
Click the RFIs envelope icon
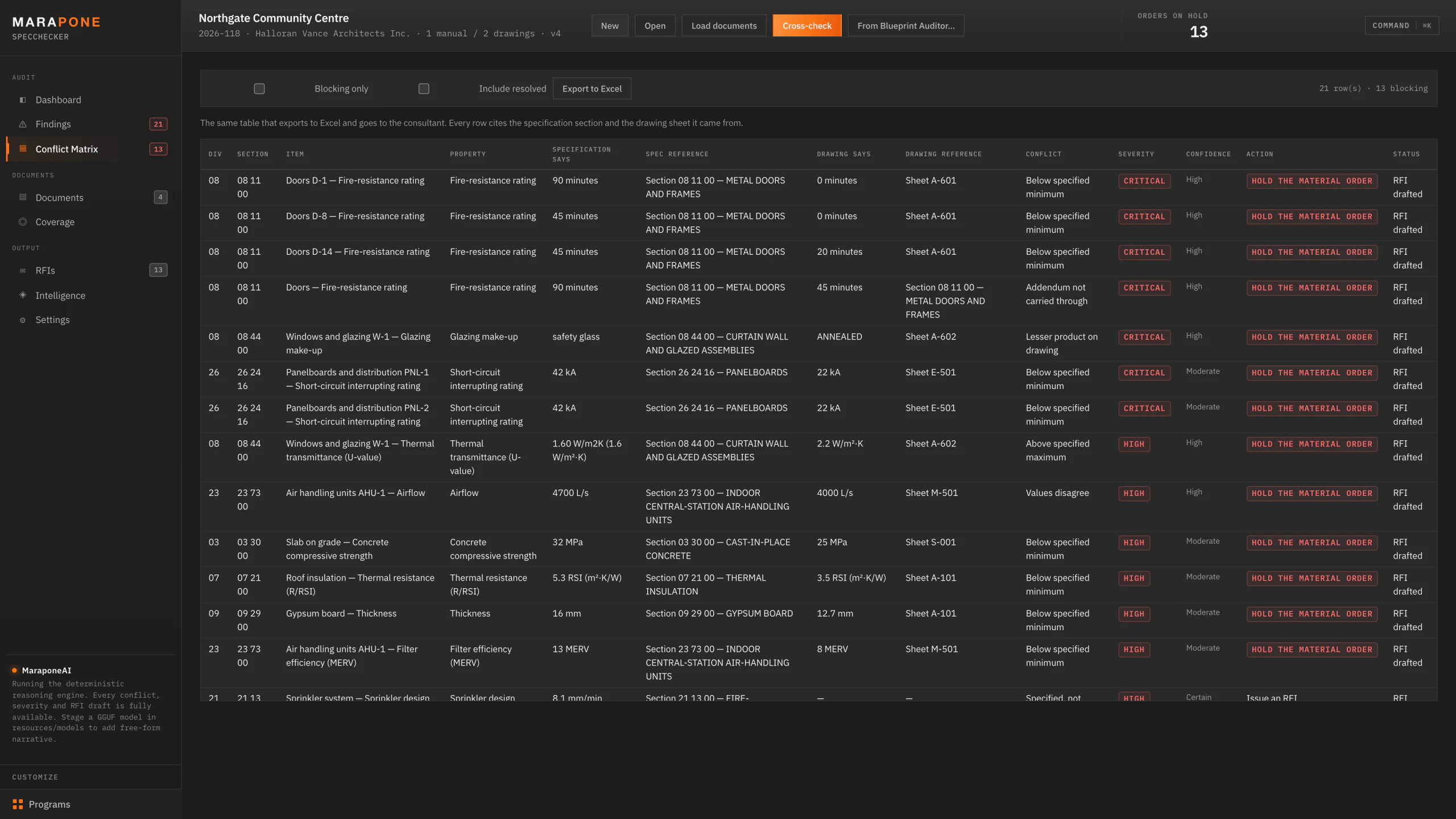point(23,271)
